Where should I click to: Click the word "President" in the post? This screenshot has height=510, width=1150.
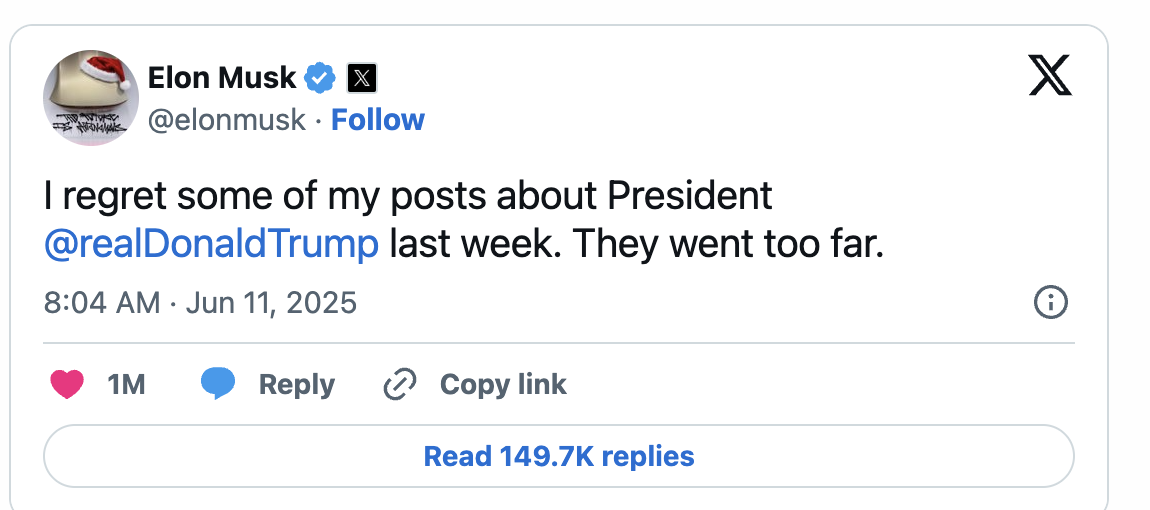690,196
